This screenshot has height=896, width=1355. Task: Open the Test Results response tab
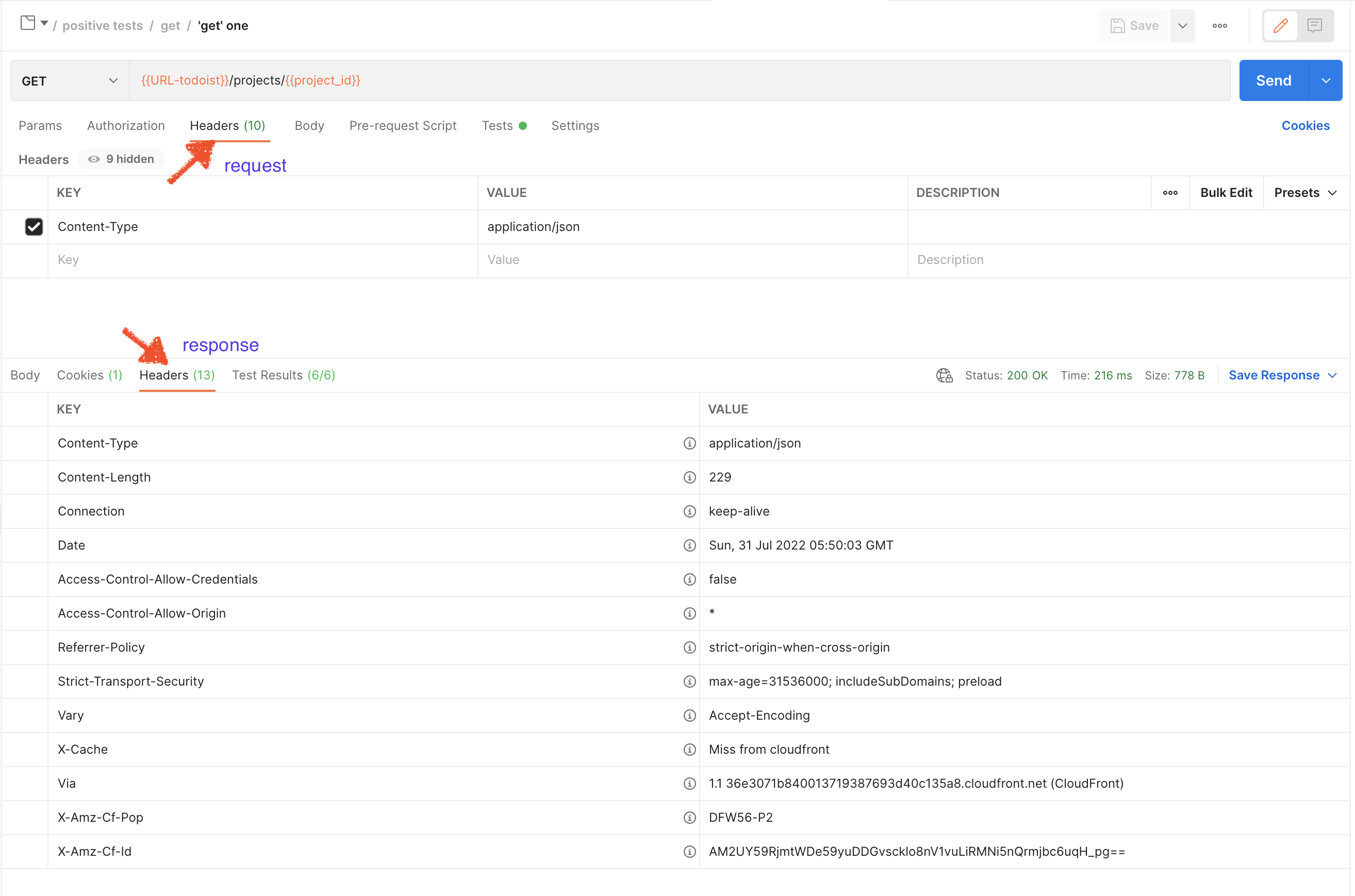[284, 375]
